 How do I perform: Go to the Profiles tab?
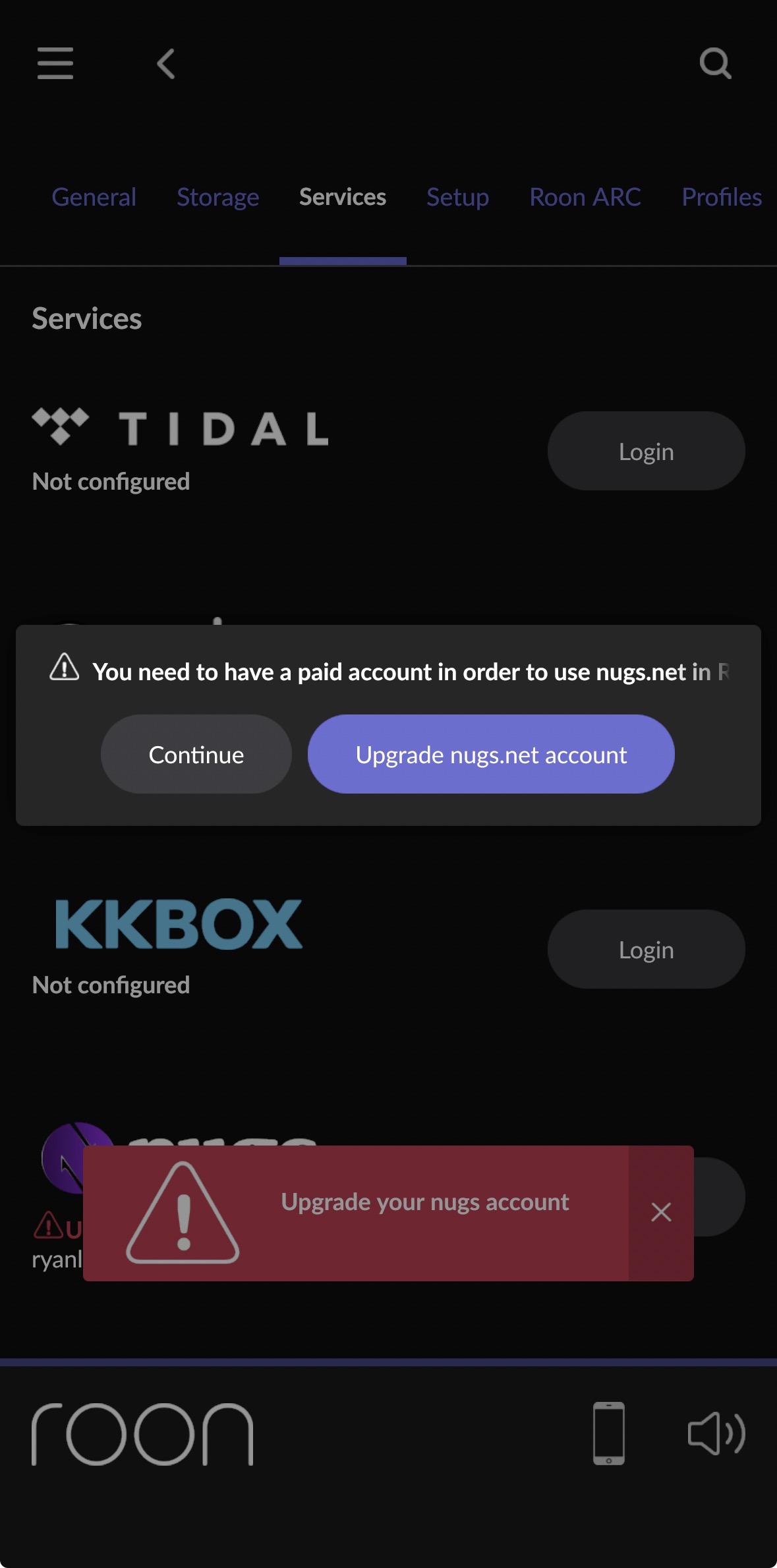coord(722,197)
